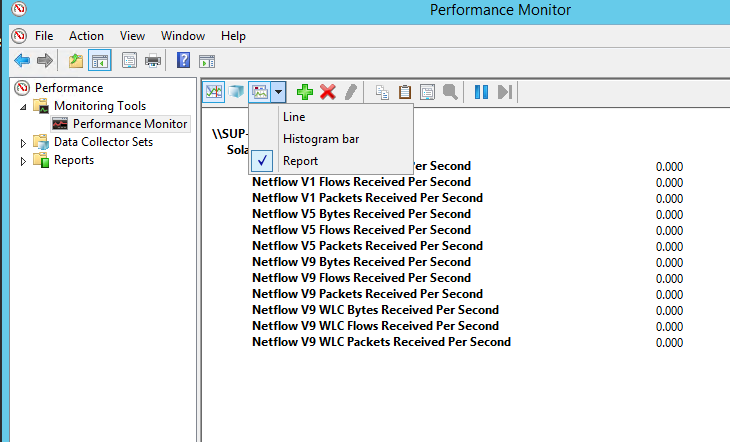Delete selected counter with red X icon
This screenshot has height=442, width=730.
pos(328,92)
